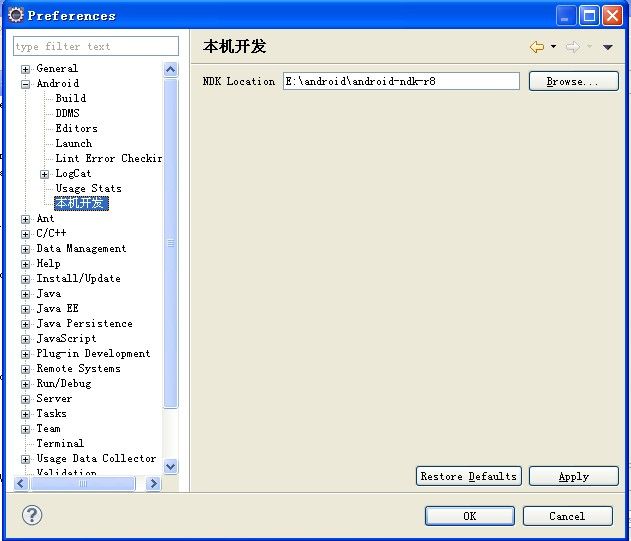Viewport: 631px width, 541px height.
Task: Click Restore Defaults button
Action: coord(469,476)
